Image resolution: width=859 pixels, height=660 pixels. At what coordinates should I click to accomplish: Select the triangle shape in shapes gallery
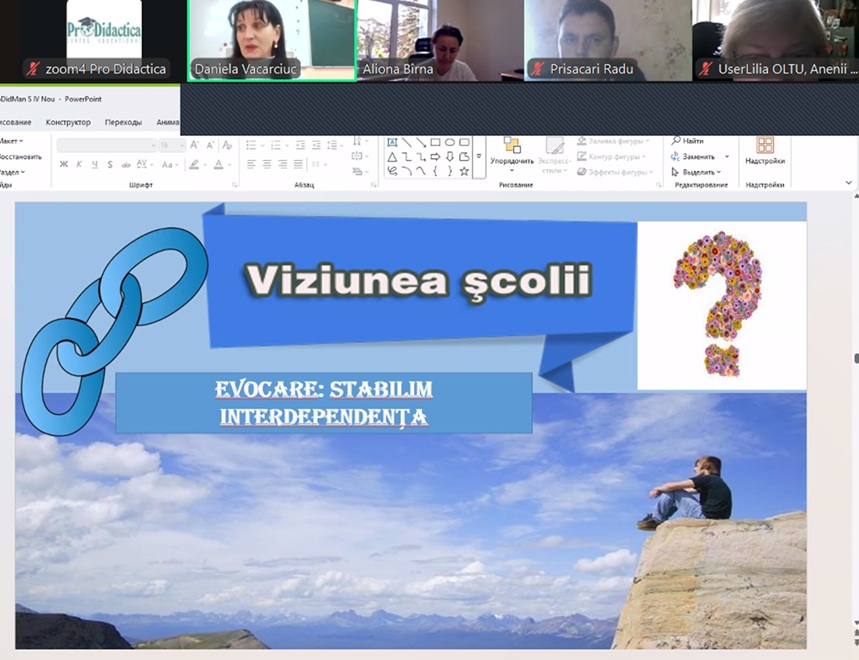click(392, 156)
